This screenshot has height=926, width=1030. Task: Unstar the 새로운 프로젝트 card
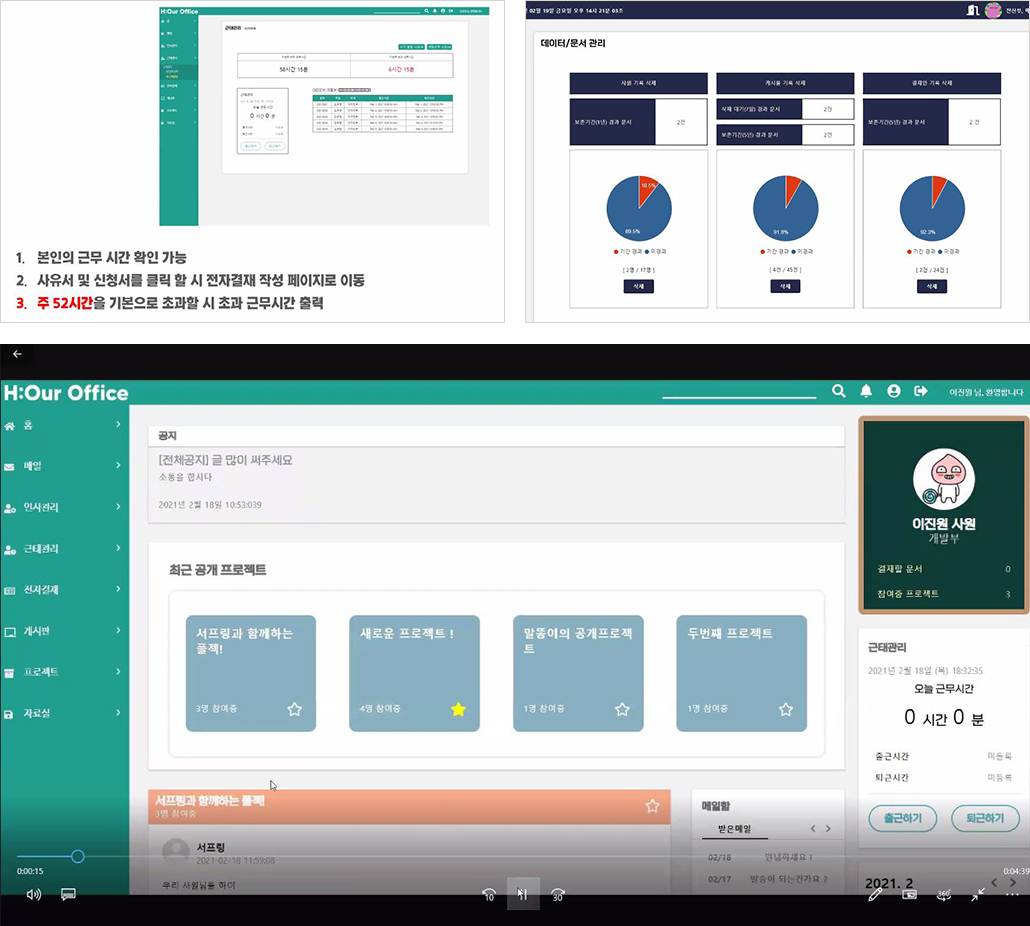pyautogui.click(x=458, y=709)
